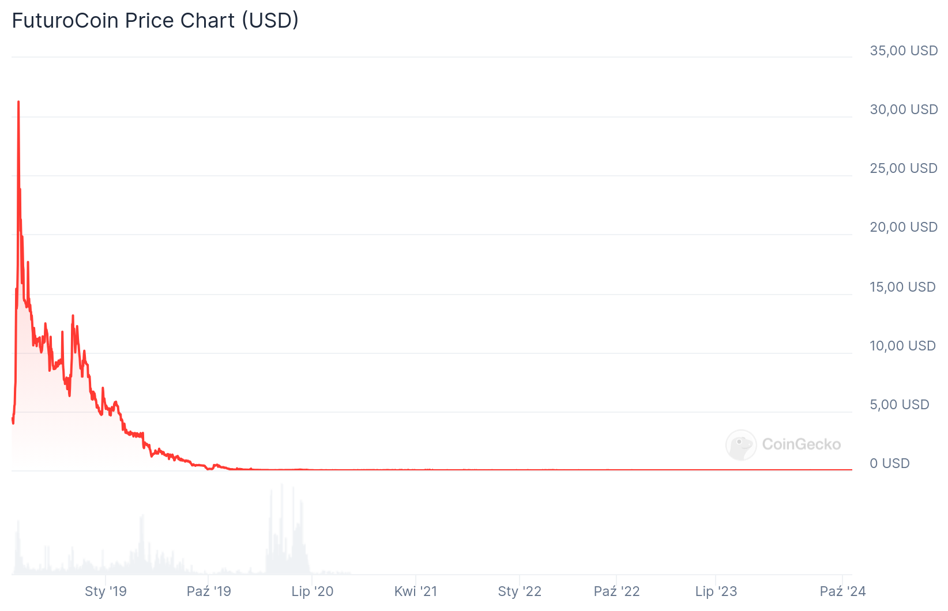Image resolution: width=948 pixels, height=611 pixels.
Task: Select the Sty '19 date label
Action: (x=106, y=591)
